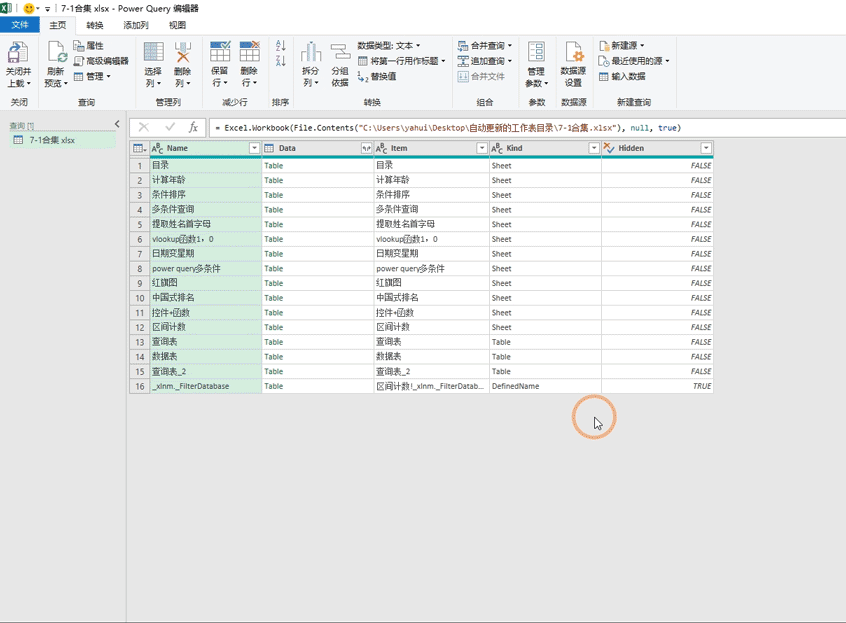Open the Hidden column filter dropdown
Screen dimensions: 846x623
(706, 148)
